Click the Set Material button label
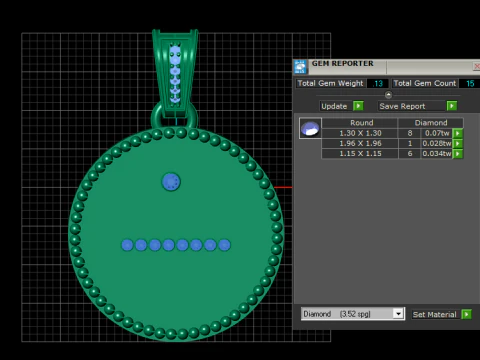The height and width of the screenshot is (360, 480). [x=434, y=314]
